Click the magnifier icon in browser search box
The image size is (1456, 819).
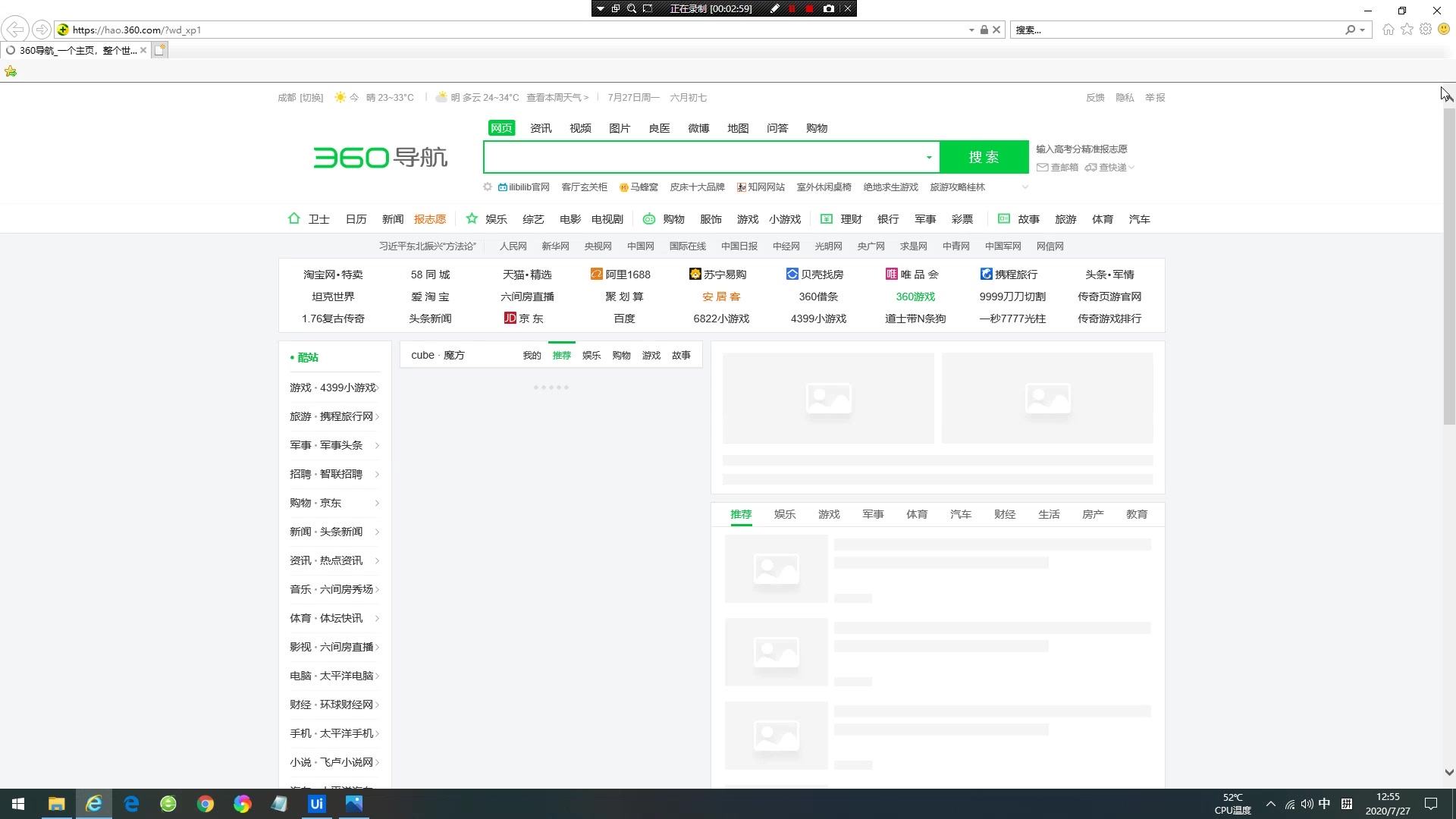(x=1351, y=30)
